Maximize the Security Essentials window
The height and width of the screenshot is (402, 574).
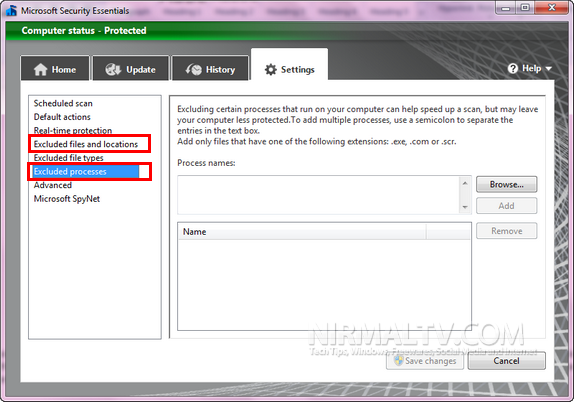525,7
